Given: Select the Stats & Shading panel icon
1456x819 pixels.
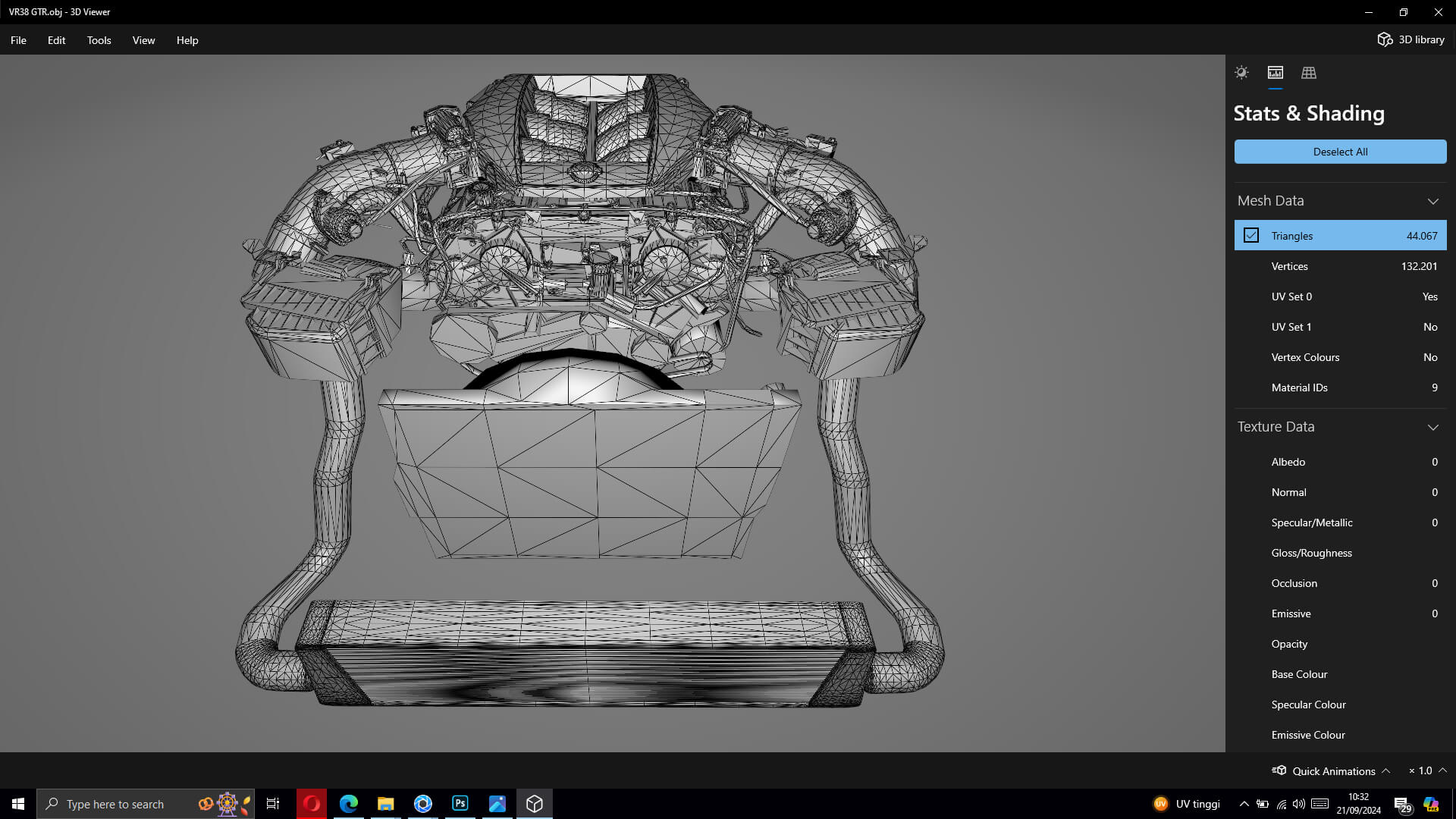Looking at the screenshot, I should 1276,73.
